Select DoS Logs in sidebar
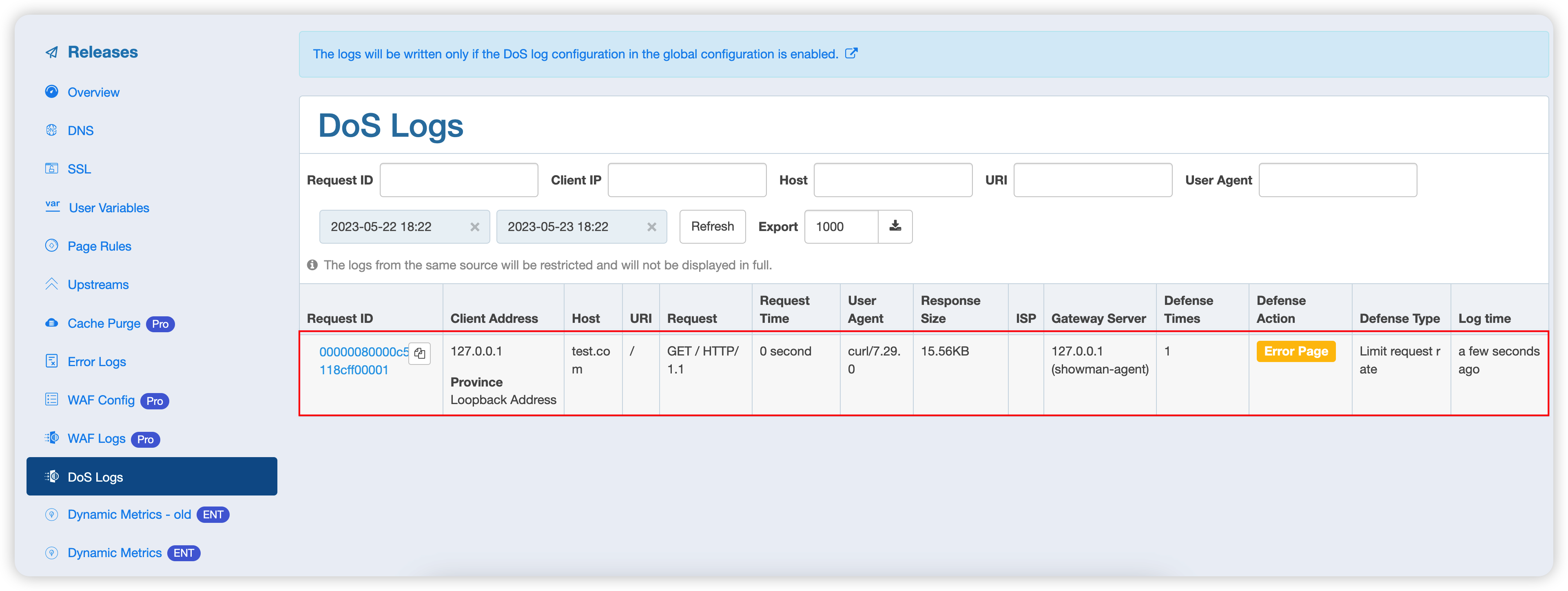The image size is (1568, 591). (152, 476)
